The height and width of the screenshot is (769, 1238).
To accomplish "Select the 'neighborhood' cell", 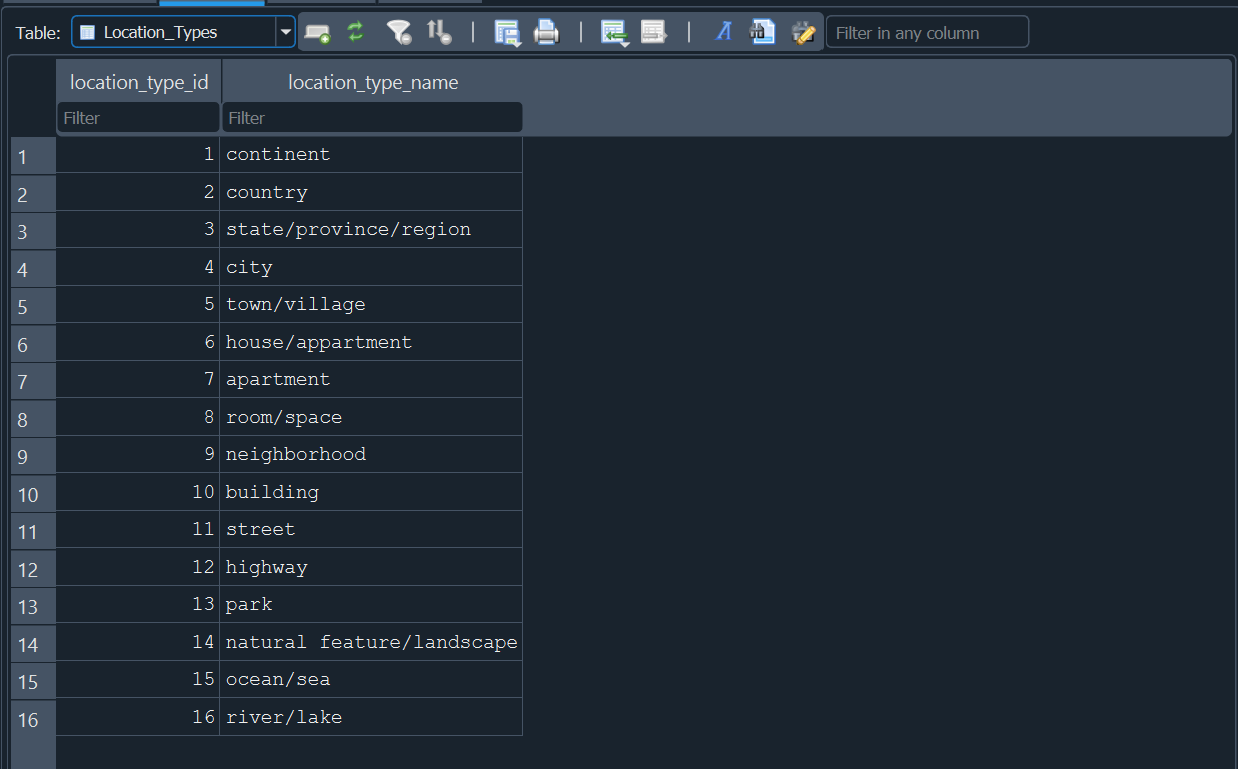I will pos(371,455).
